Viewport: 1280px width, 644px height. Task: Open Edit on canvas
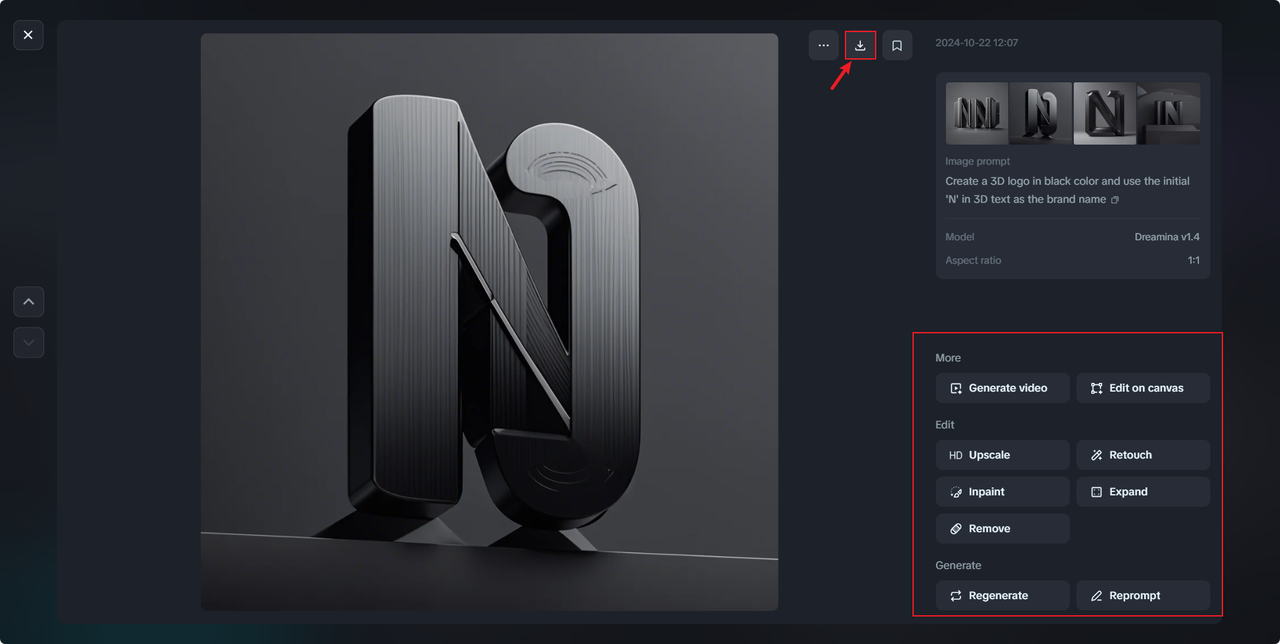[x=1143, y=388]
